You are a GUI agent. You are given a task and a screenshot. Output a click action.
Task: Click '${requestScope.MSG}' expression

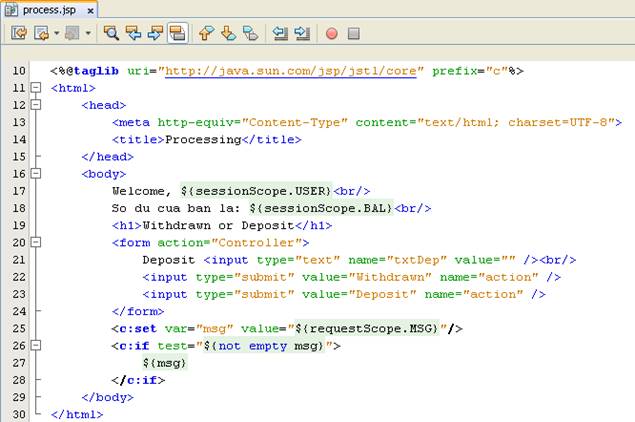(x=367, y=328)
